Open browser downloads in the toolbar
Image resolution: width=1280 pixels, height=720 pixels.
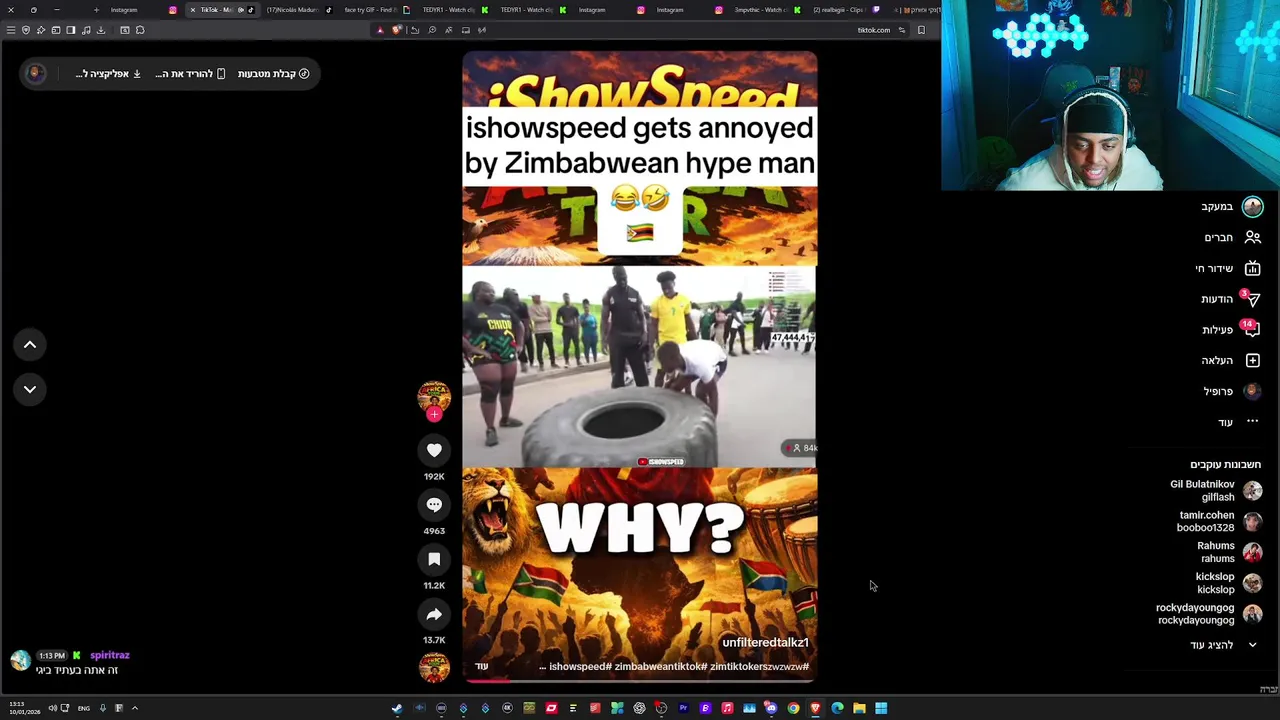(x=101, y=30)
